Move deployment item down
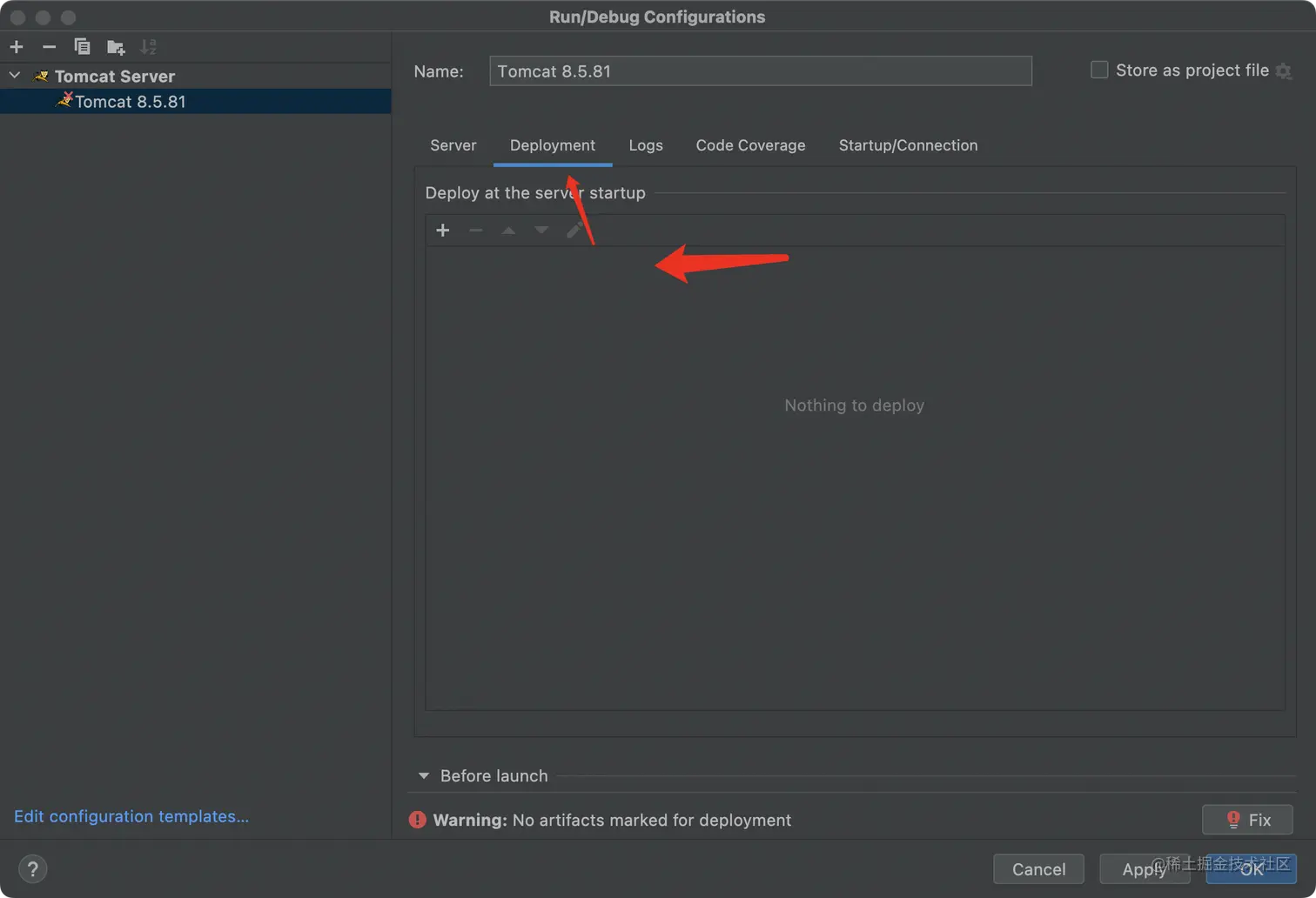 [541, 231]
